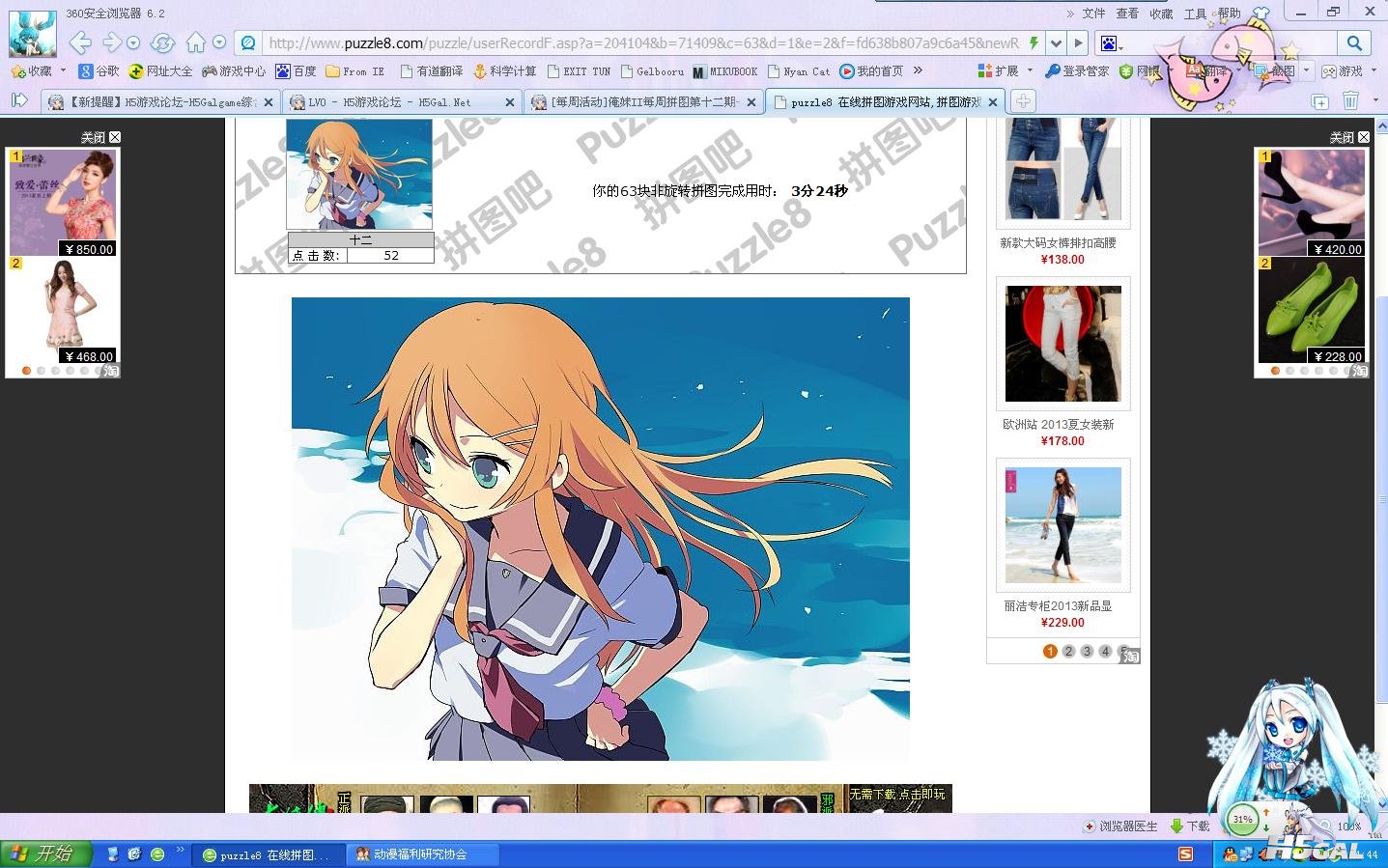1388x868 pixels.
Task: Click the magnifier search button
Action: (1354, 42)
